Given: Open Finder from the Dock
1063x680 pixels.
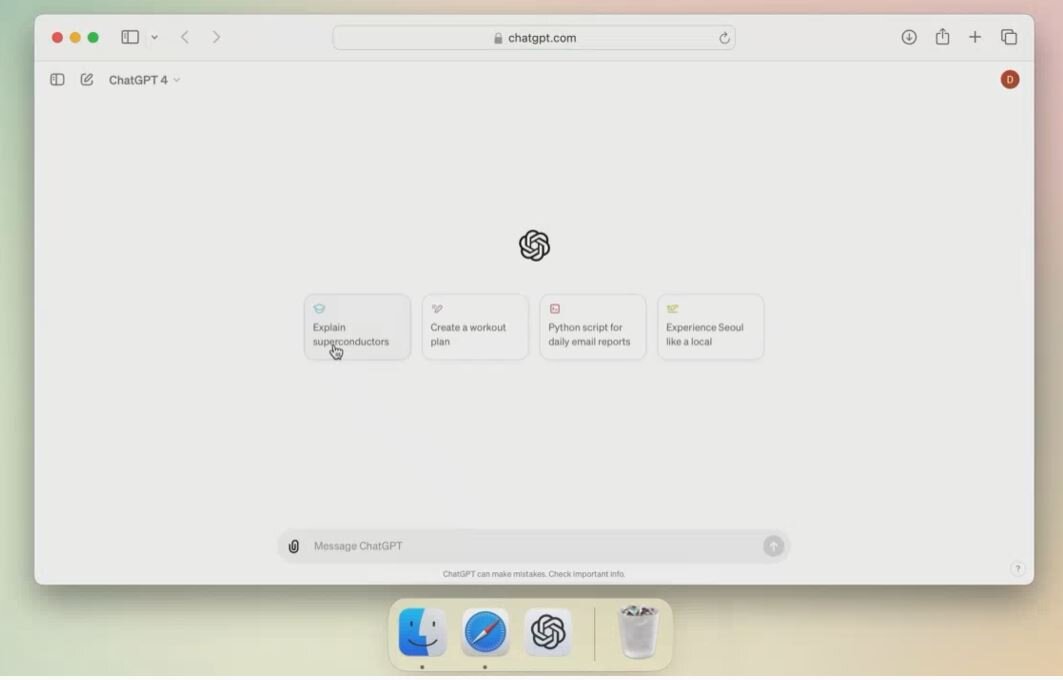Looking at the screenshot, I should (x=422, y=633).
